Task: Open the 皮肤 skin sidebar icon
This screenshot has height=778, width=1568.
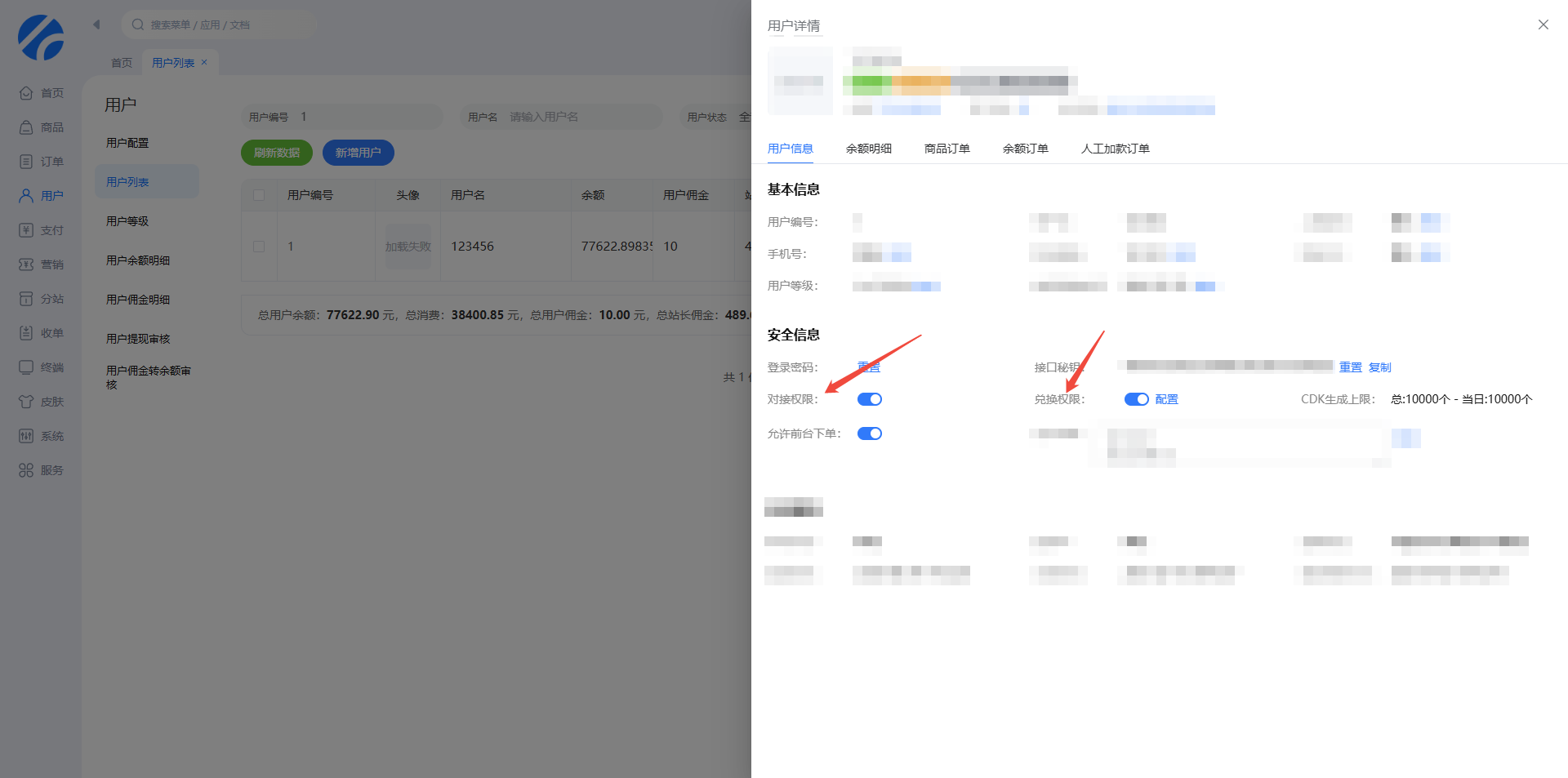Action: click(26, 402)
